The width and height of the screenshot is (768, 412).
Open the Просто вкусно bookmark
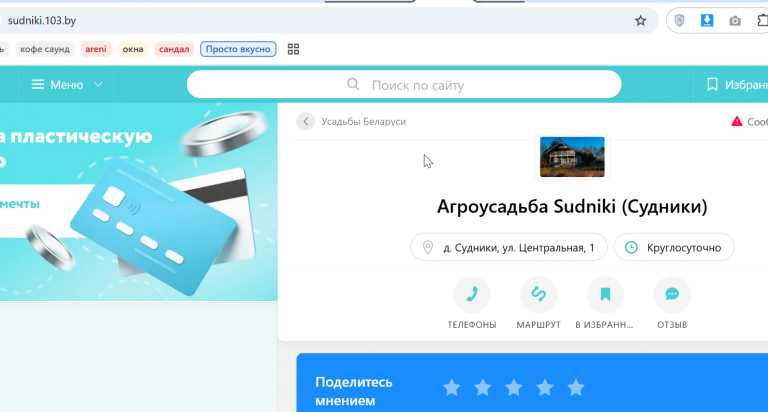[238, 49]
